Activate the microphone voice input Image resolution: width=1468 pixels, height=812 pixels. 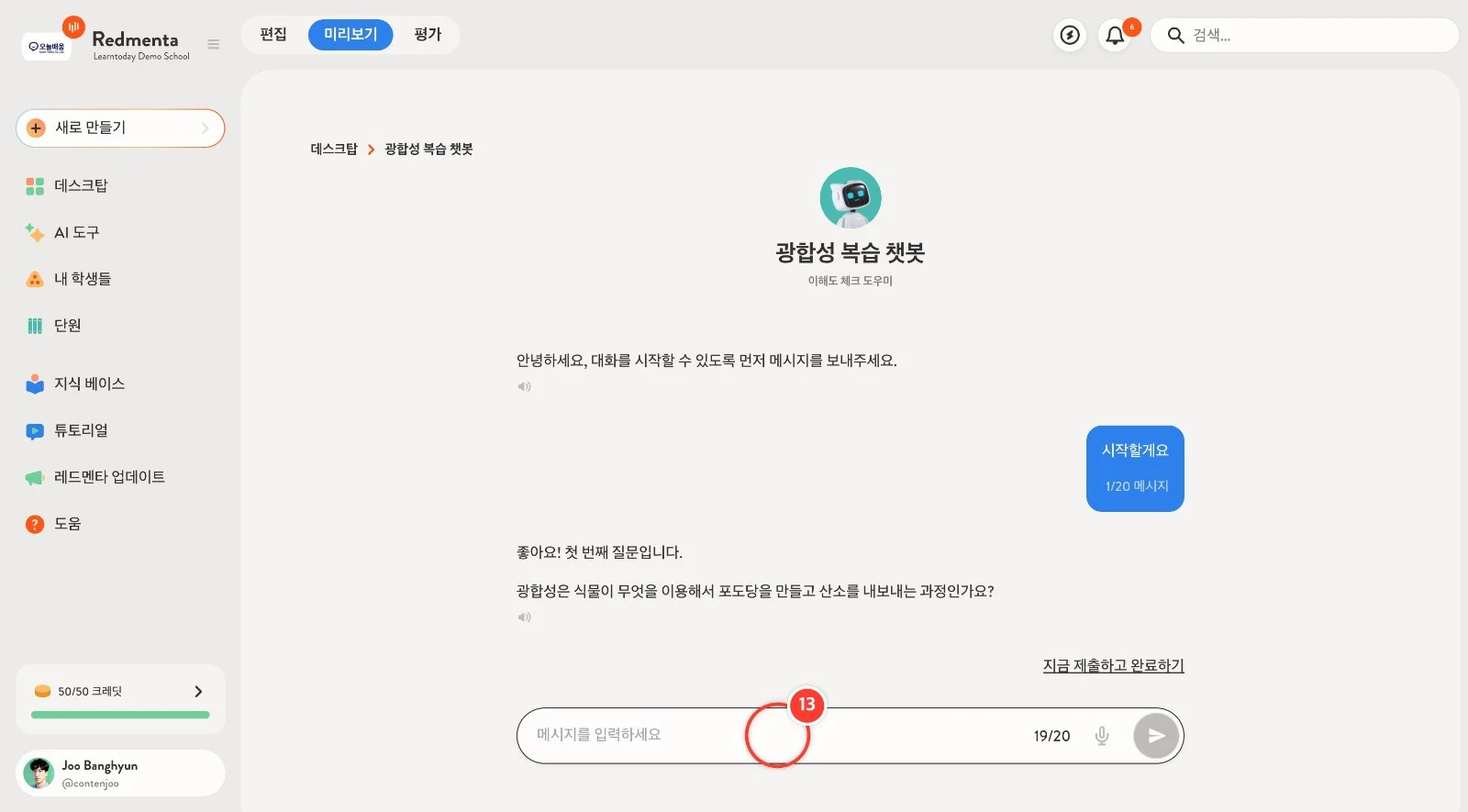pos(1102,736)
